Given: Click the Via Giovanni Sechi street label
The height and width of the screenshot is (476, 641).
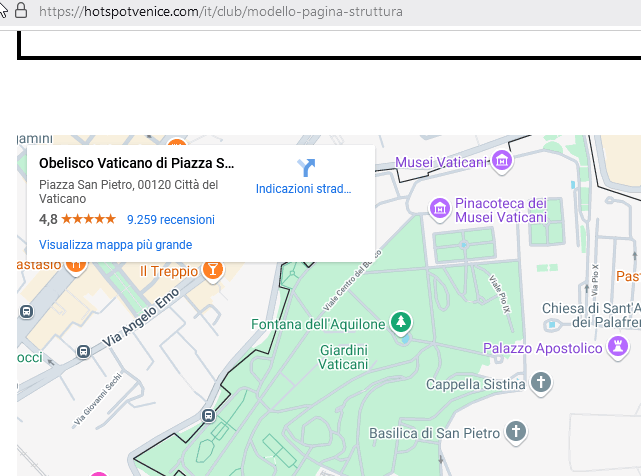Looking at the screenshot, I should [x=98, y=399].
